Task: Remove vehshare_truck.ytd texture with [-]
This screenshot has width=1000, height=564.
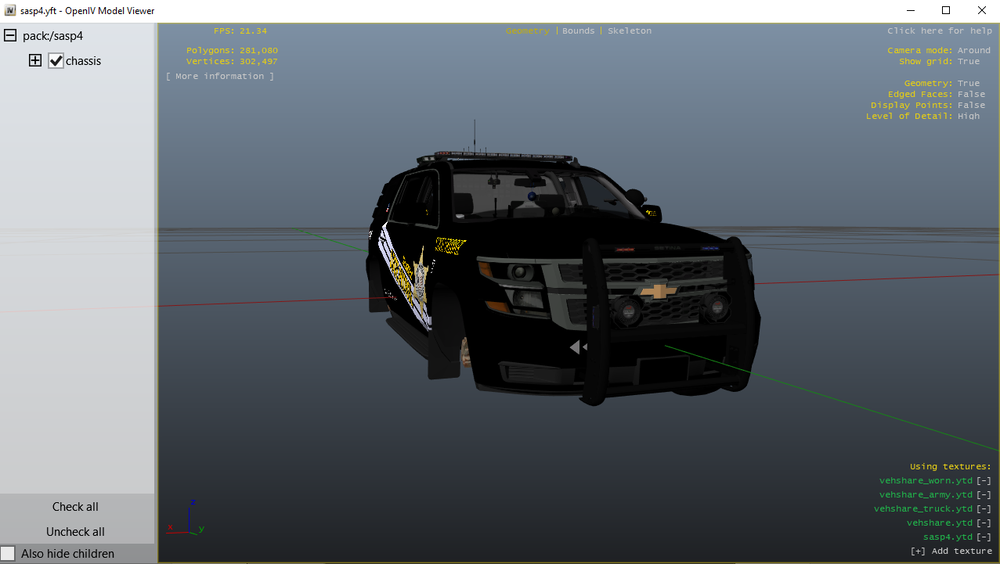Action: [983, 508]
